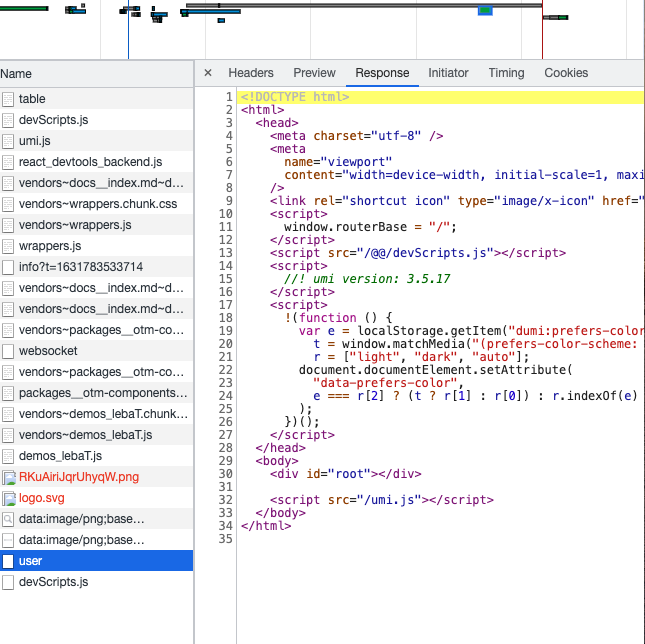Click file icon of react_devtools_backend.js
Viewport: 645px width, 644px height.
[8, 162]
